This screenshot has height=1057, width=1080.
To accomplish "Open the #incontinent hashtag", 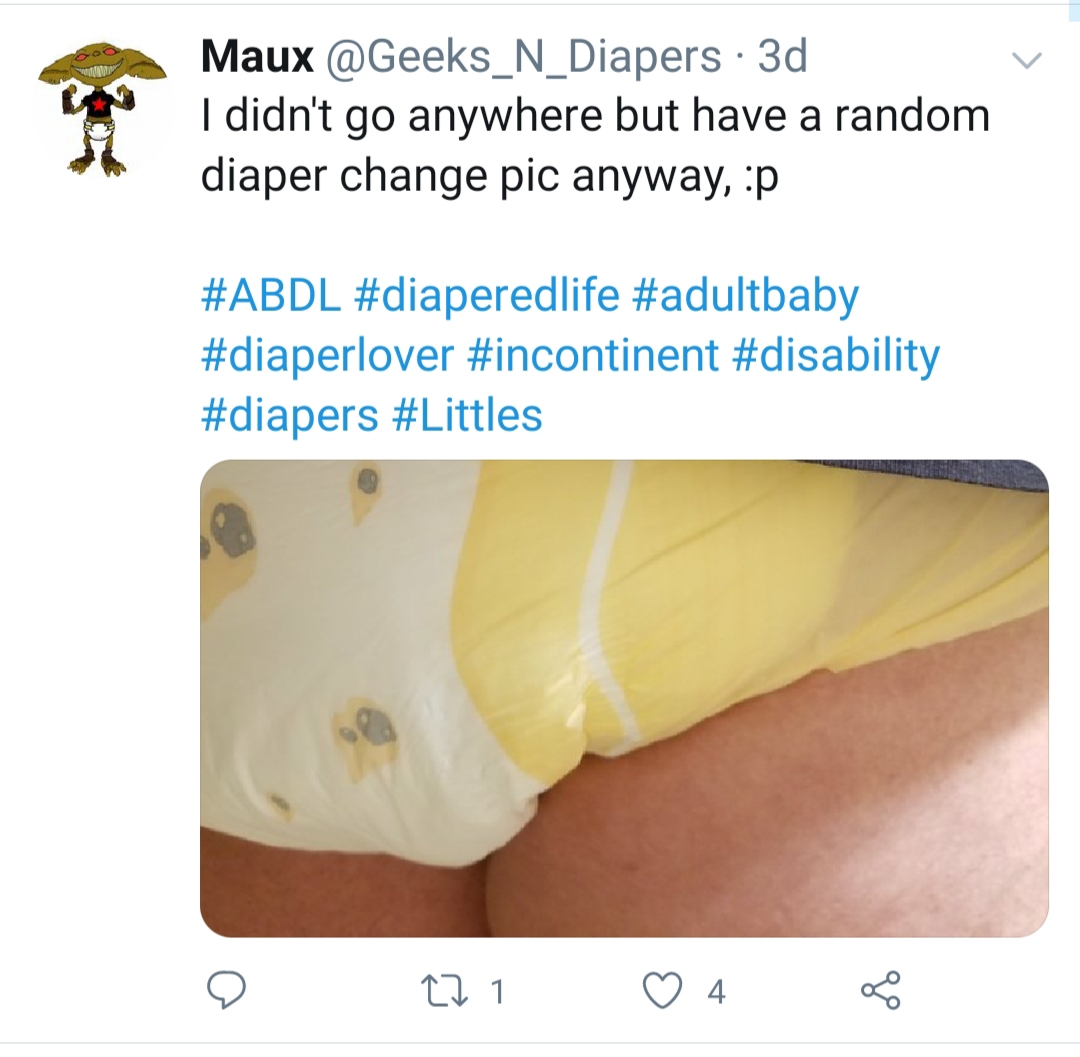I will click(x=593, y=356).
